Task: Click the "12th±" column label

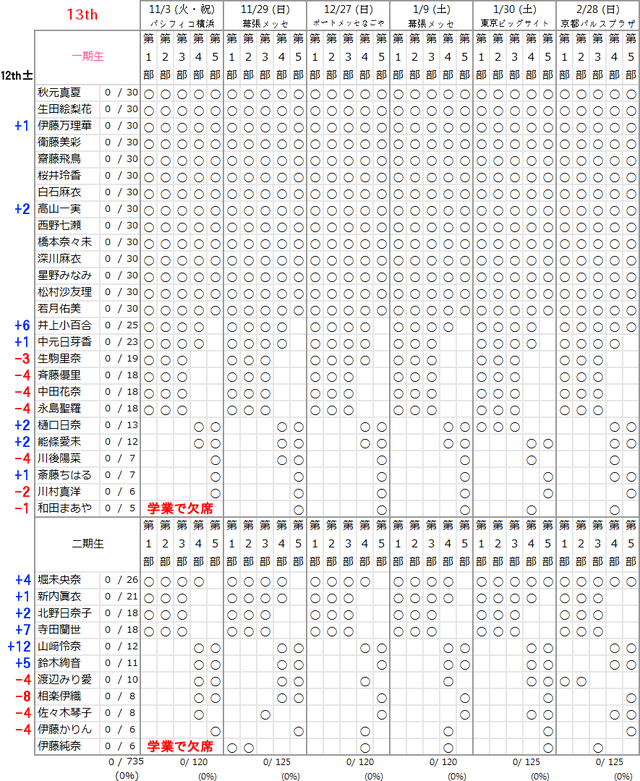Action: (x=16, y=76)
